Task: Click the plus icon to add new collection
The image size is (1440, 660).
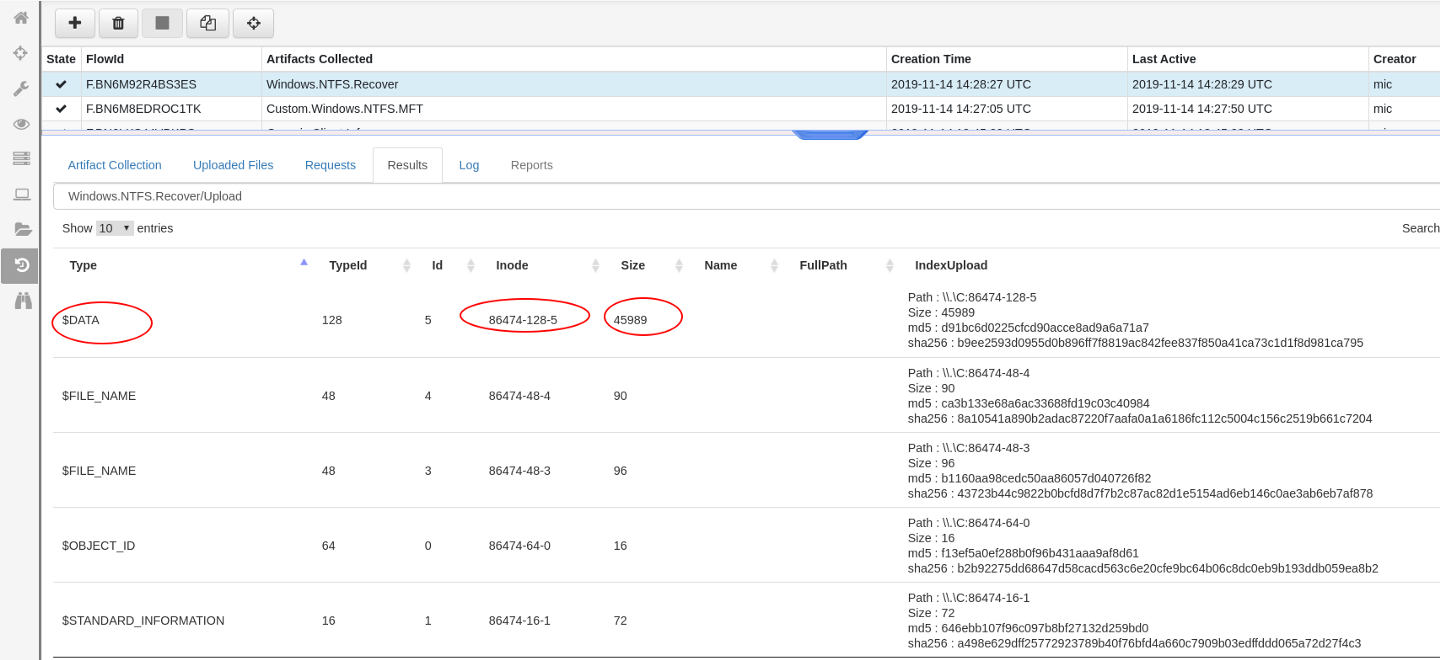Action: click(75, 23)
